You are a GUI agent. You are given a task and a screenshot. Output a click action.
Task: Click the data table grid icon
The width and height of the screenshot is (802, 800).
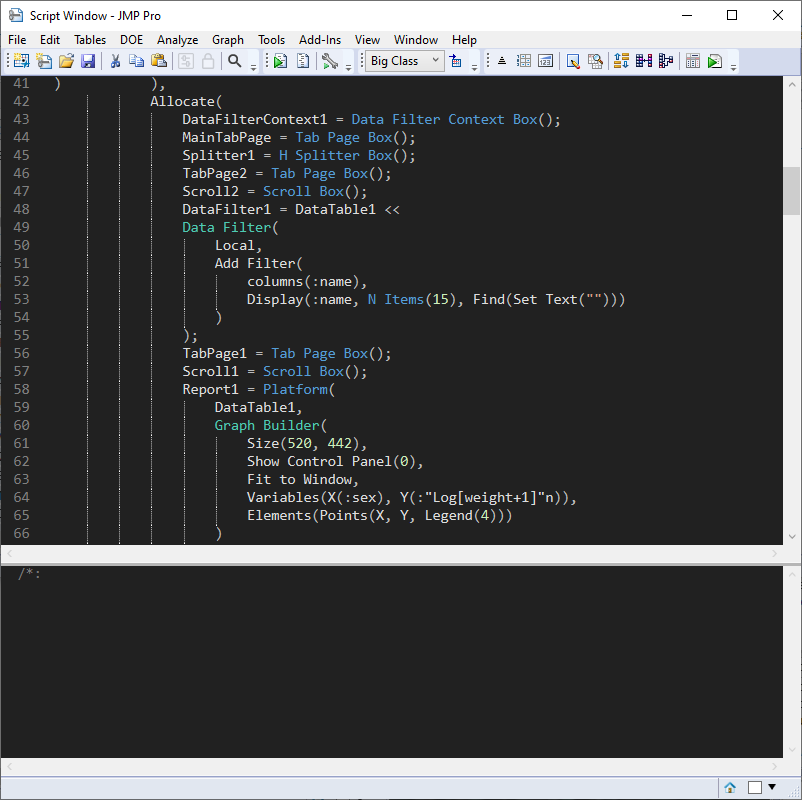click(x=524, y=61)
